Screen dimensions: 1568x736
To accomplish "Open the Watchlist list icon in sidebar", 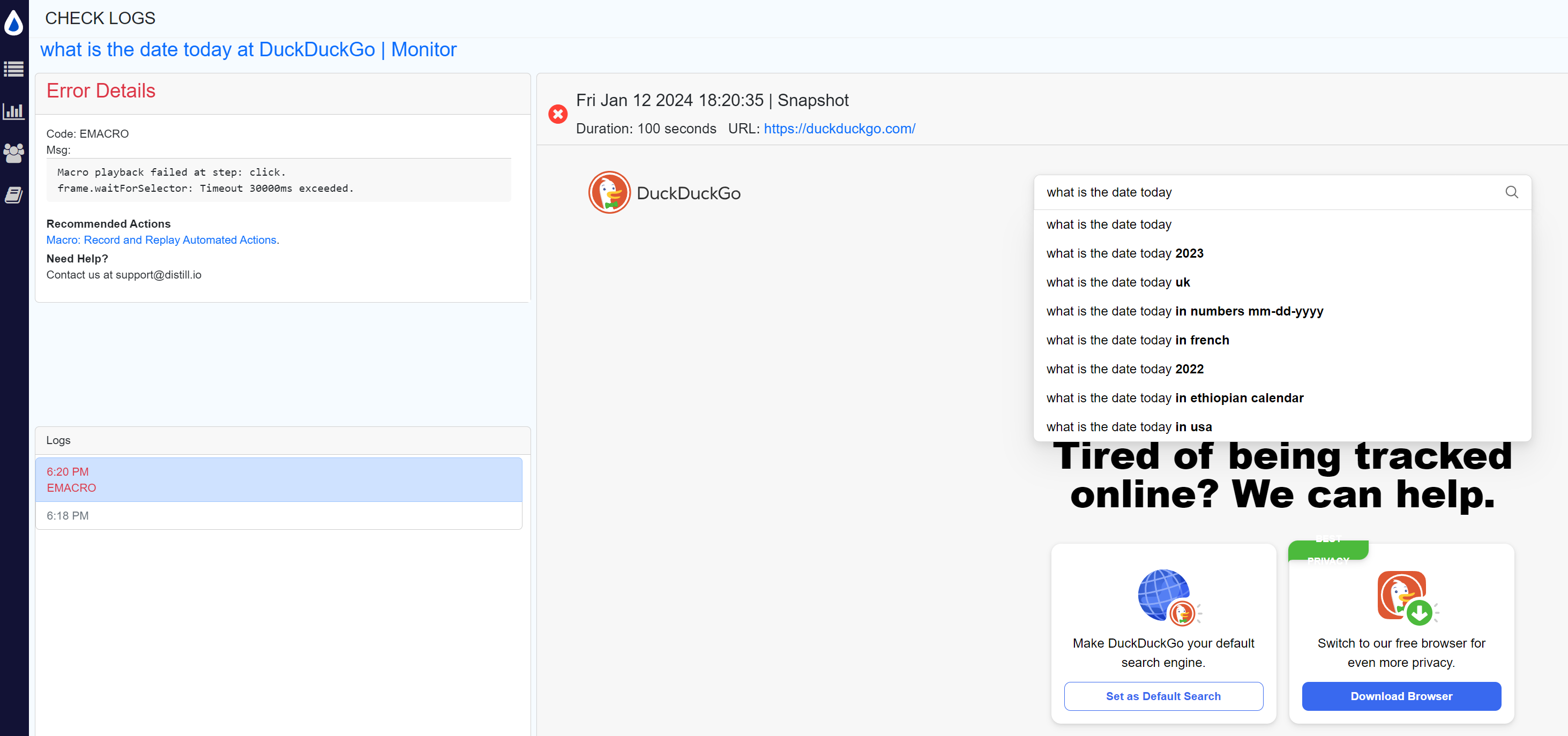I will coord(14,69).
